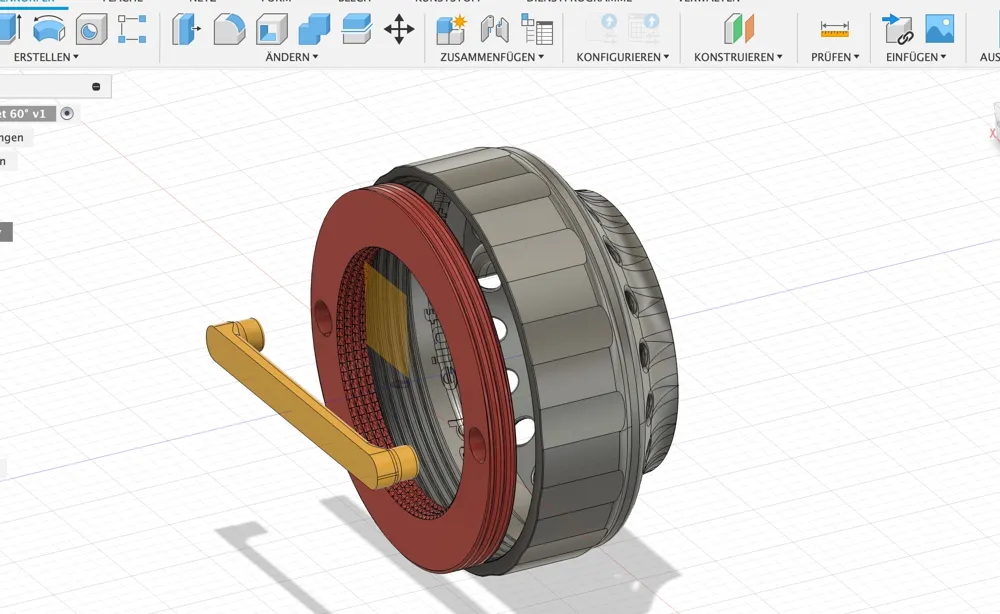
Task: Click the Insert image canvas icon
Action: click(939, 29)
